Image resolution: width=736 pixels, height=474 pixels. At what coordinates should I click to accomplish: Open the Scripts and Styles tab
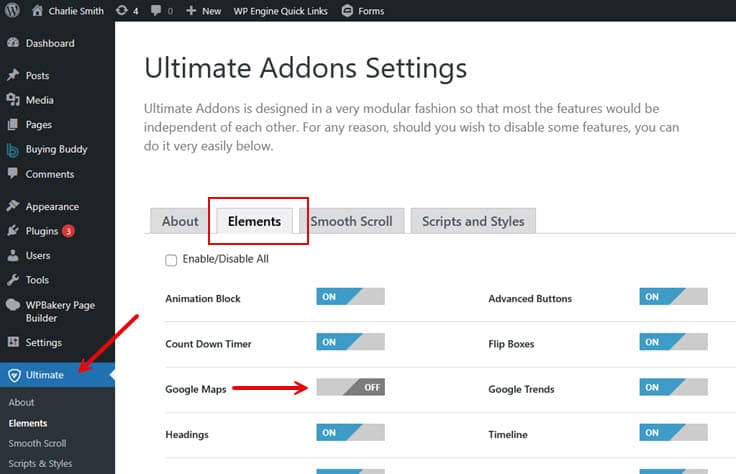coord(473,221)
